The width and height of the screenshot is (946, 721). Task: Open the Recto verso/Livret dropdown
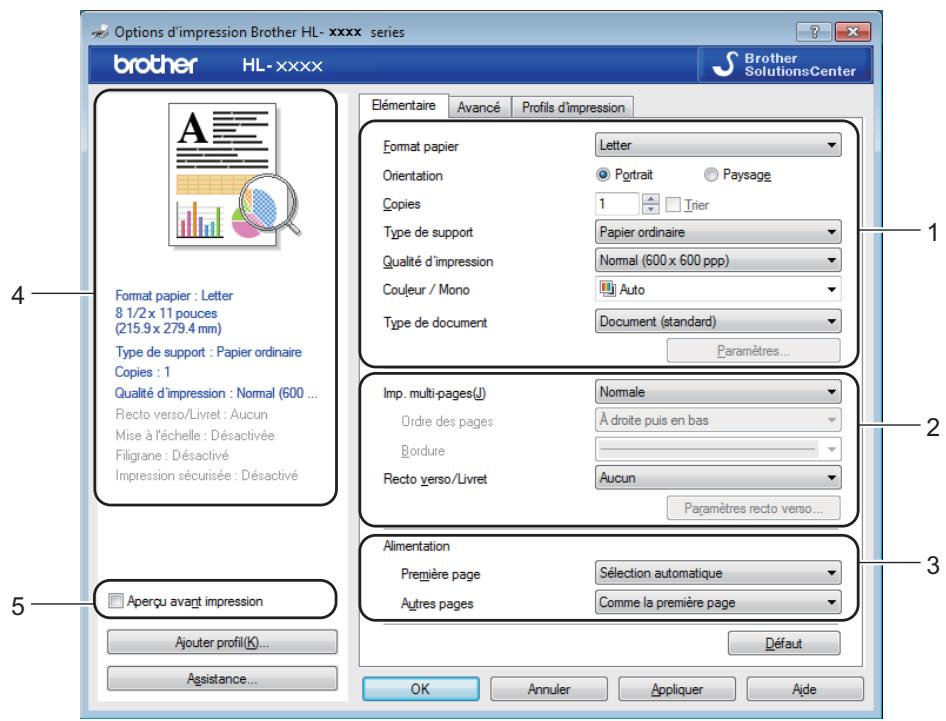pyautogui.click(x=717, y=477)
